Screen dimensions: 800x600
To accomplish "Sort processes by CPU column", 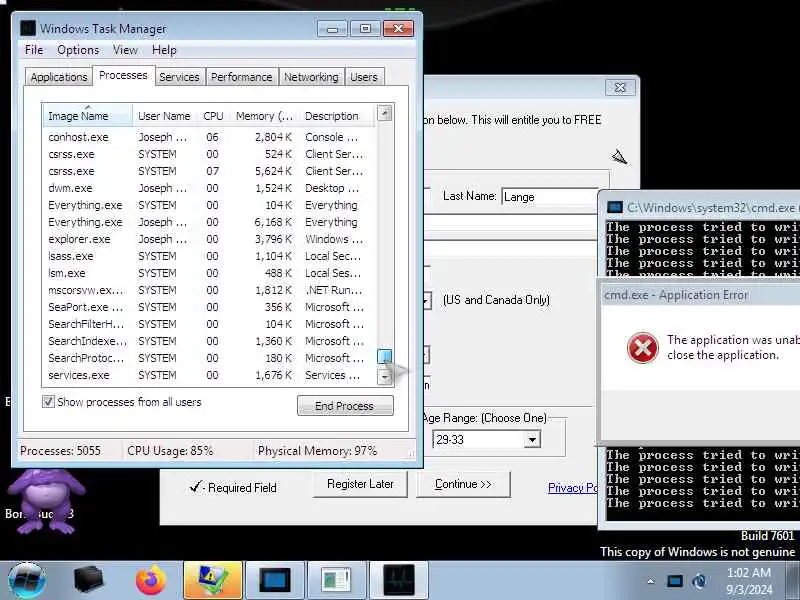I will coord(213,116).
